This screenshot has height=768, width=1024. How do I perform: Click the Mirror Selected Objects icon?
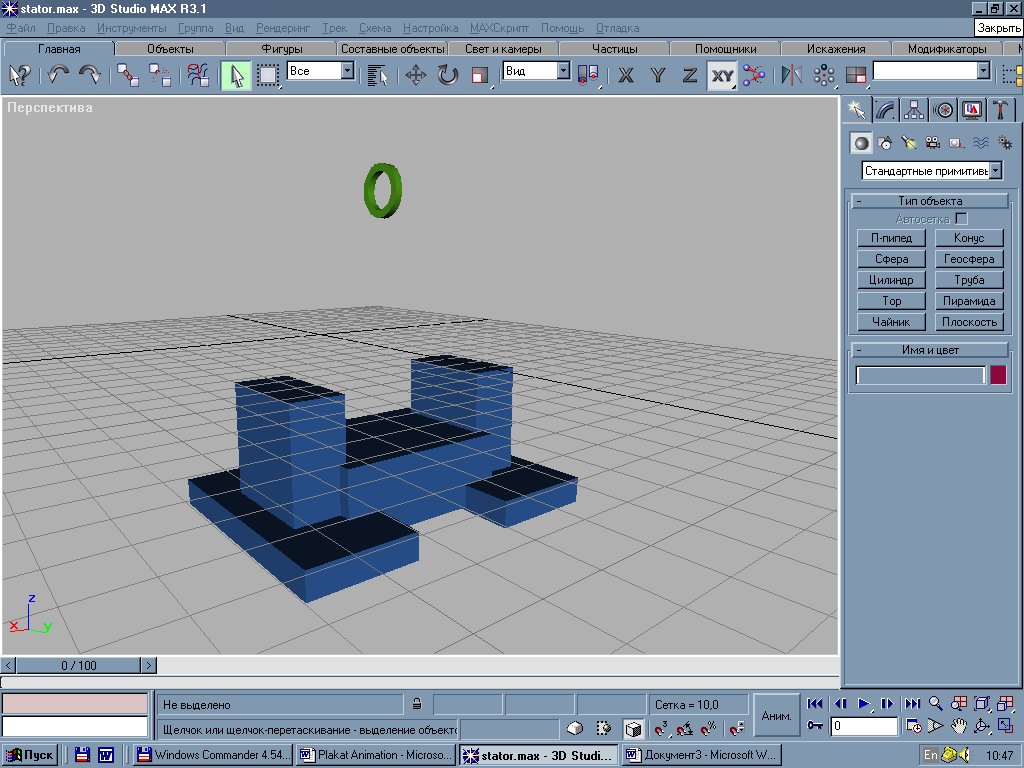click(x=792, y=74)
